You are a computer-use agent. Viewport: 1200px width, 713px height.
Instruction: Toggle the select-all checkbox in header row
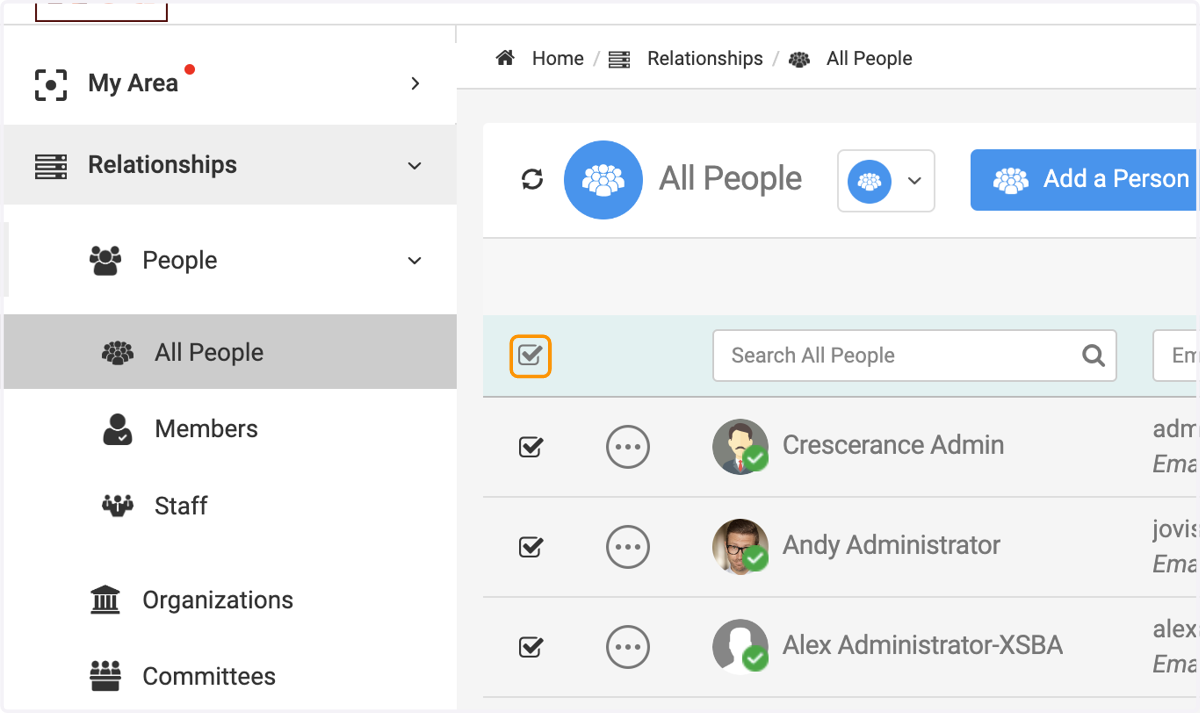[x=531, y=355]
